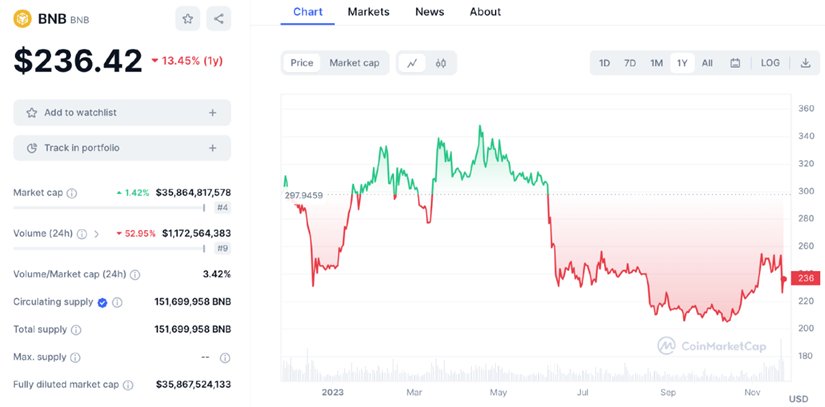
Task: Click the pie icon in Track in portfolio
Action: click(x=32, y=148)
